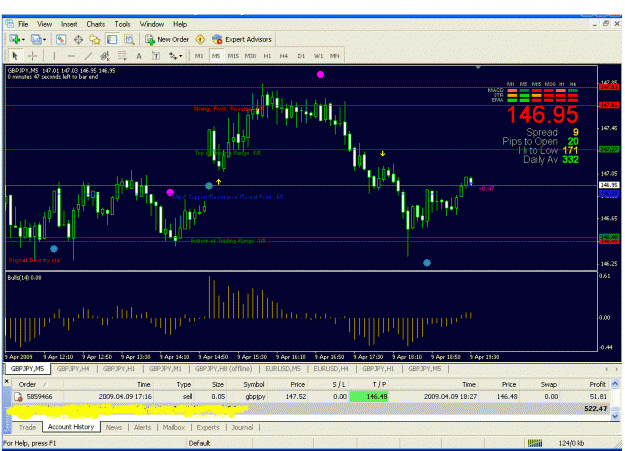Switch to the GBPJPY,H4 chart tab

point(73,369)
